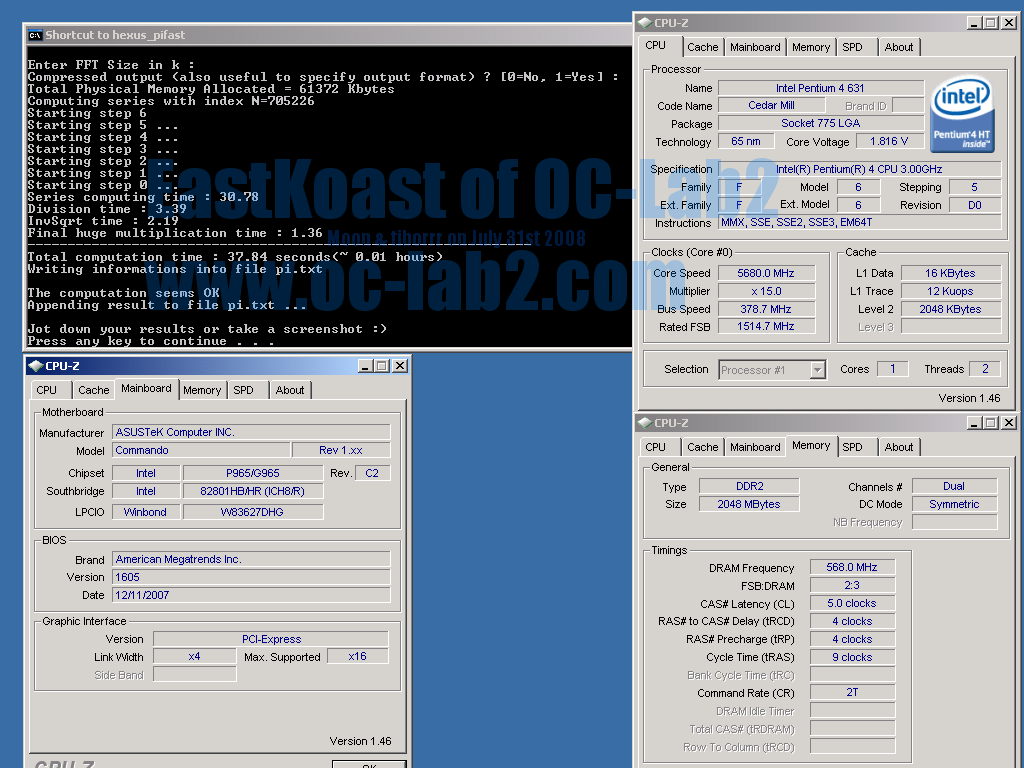Viewport: 1024px width, 768px height.
Task: Click Manufacturer field ASUSTeK Computer INC.
Action: [x=251, y=432]
